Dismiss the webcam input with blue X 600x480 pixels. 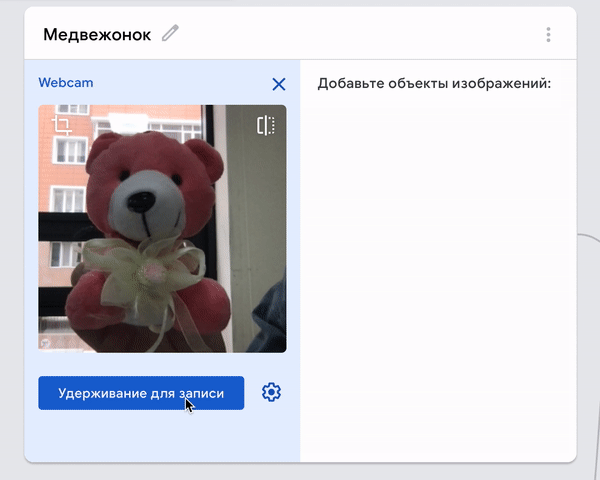pos(279,84)
